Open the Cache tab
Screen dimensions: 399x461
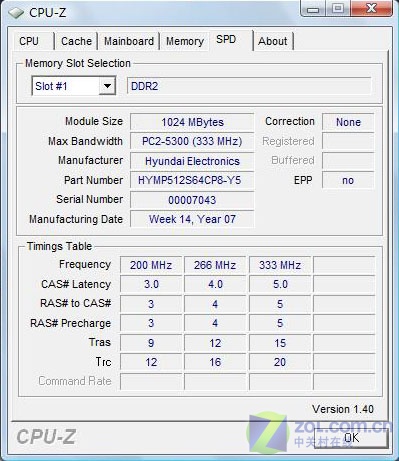[76, 41]
